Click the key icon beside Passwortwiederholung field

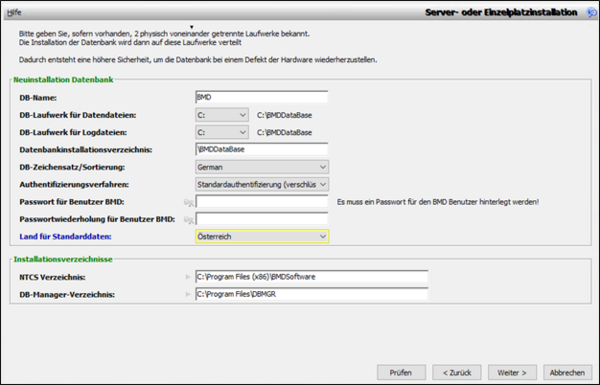pos(189,220)
